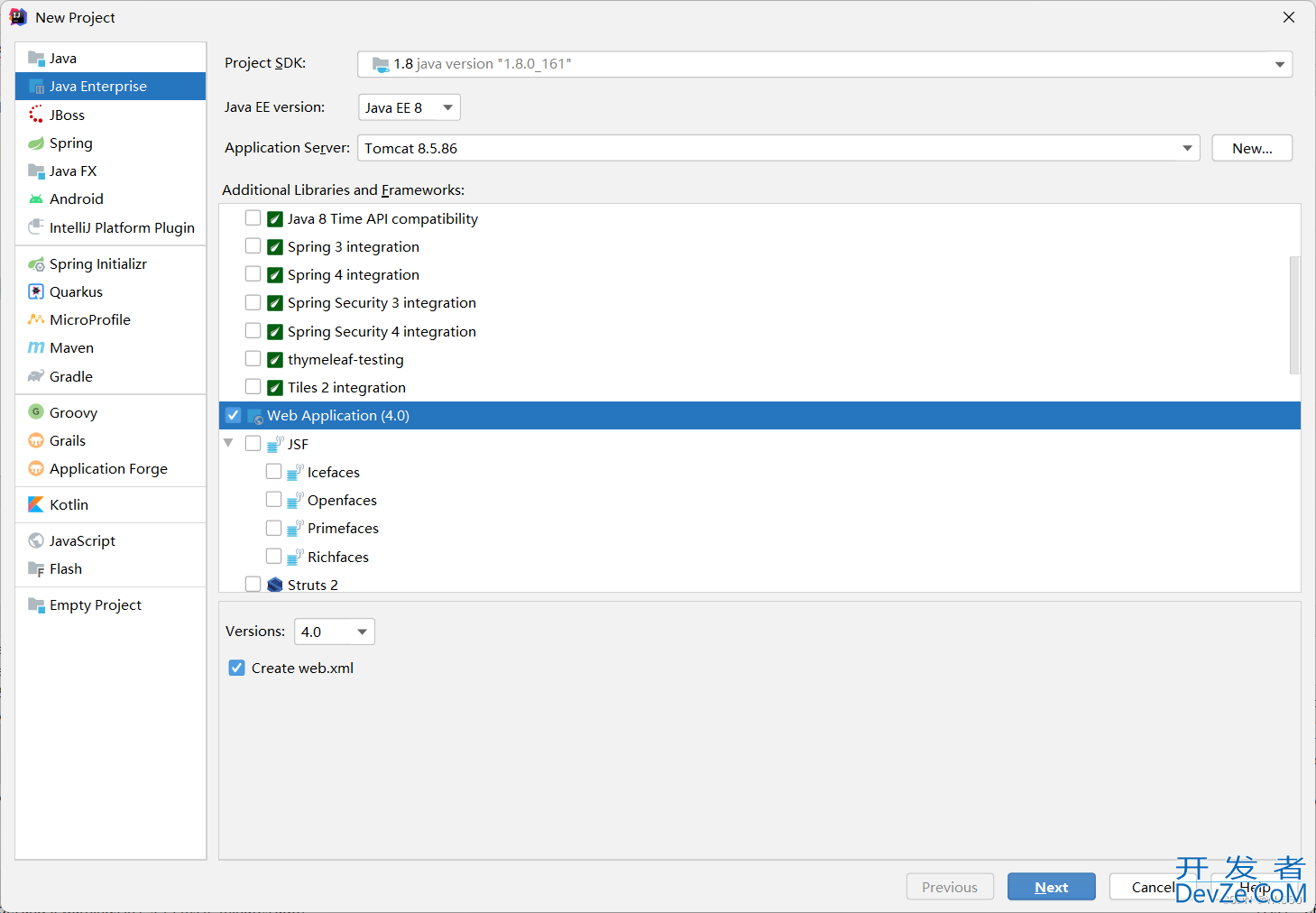Click the Kotlin logo icon
Screen dimensions: 1316x913
pyautogui.click(x=36, y=504)
